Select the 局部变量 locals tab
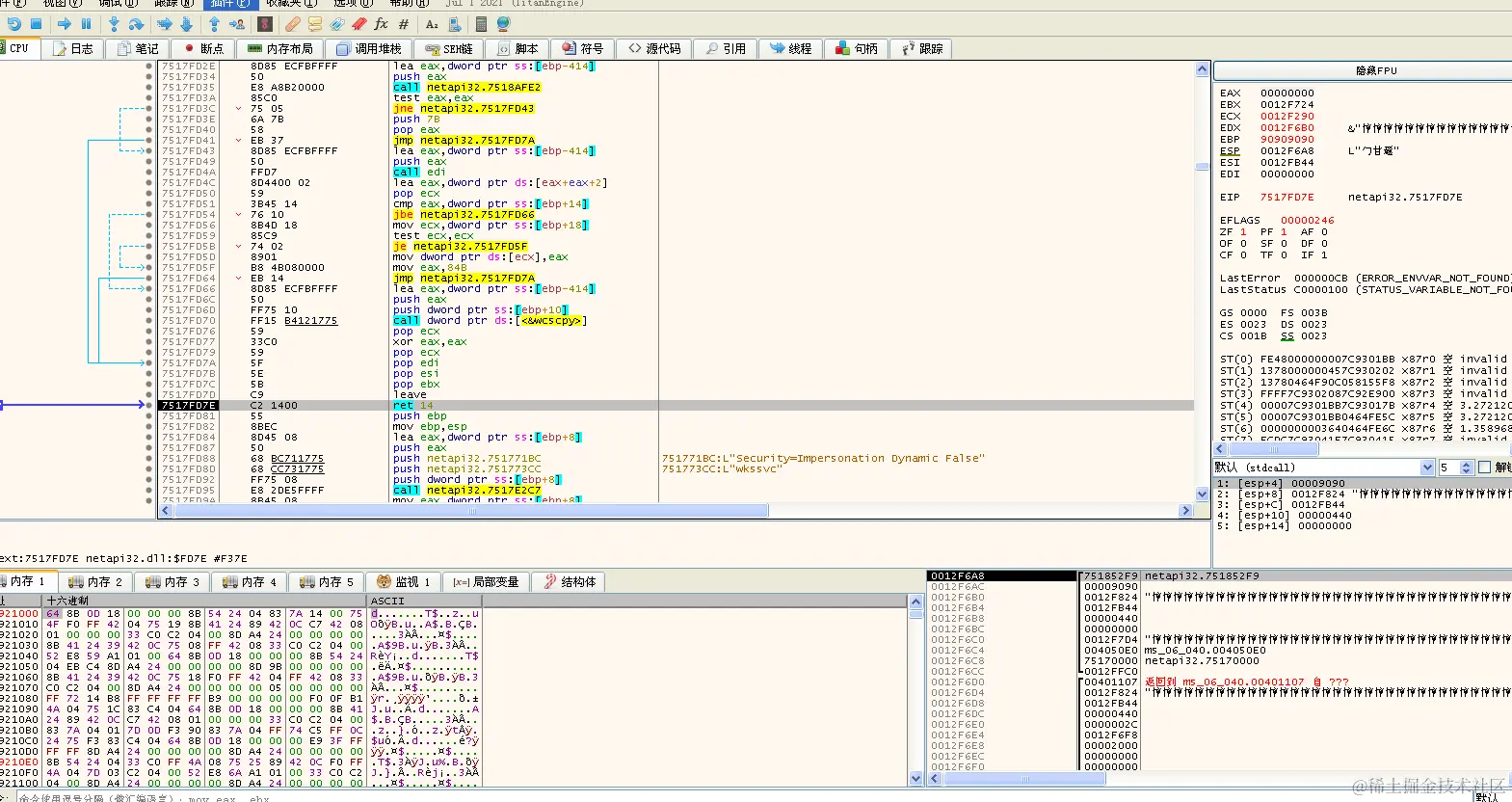The height and width of the screenshot is (802, 1512). pyautogui.click(x=487, y=582)
